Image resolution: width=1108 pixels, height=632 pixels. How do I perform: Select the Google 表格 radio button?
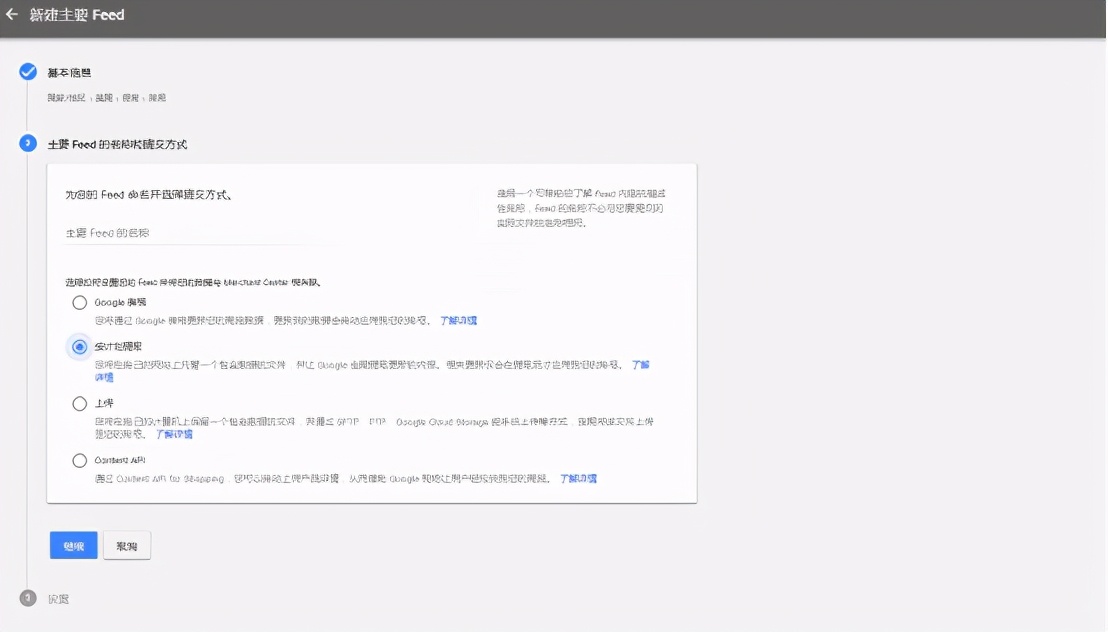(79, 300)
